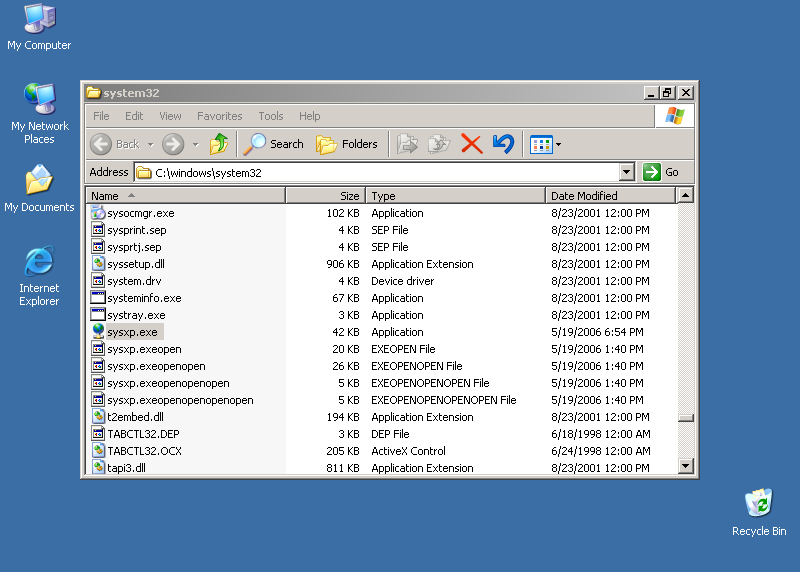Open the View menu
800x572 pixels.
[x=170, y=116]
